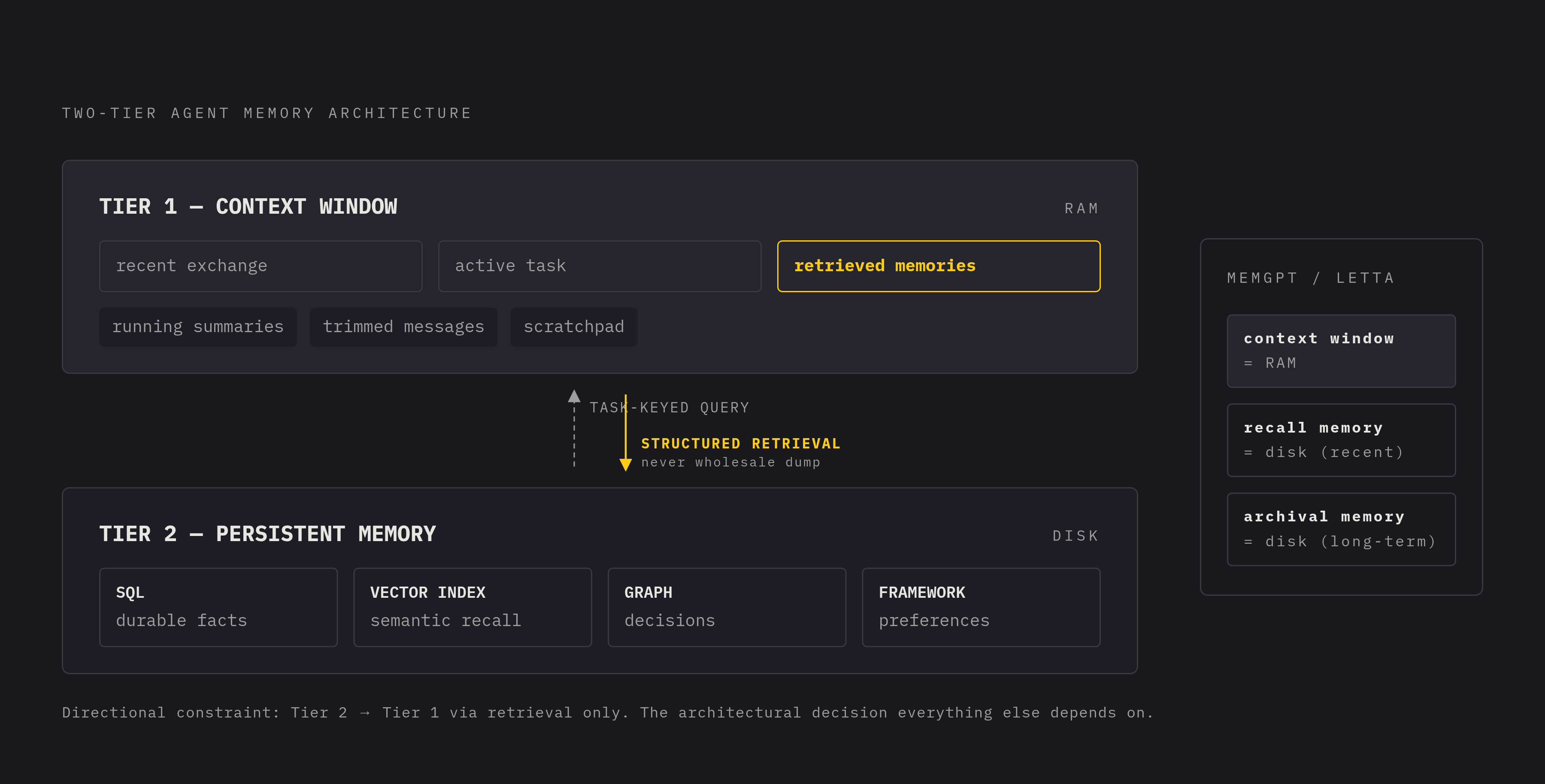Click the 'TIER 1 — CONTEXT WINDOW' heading
Viewport: 1545px width, 784px height.
(x=248, y=206)
